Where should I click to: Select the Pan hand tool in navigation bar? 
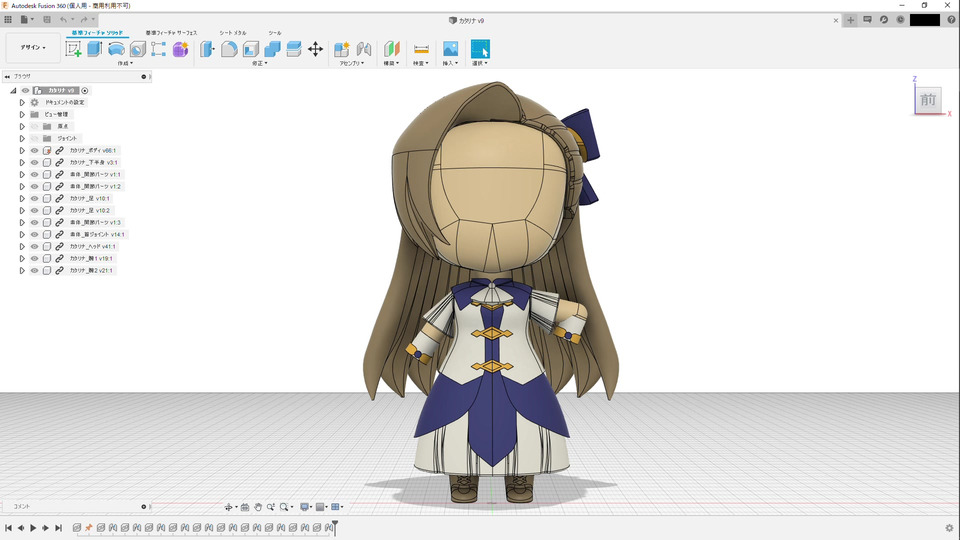[257, 507]
